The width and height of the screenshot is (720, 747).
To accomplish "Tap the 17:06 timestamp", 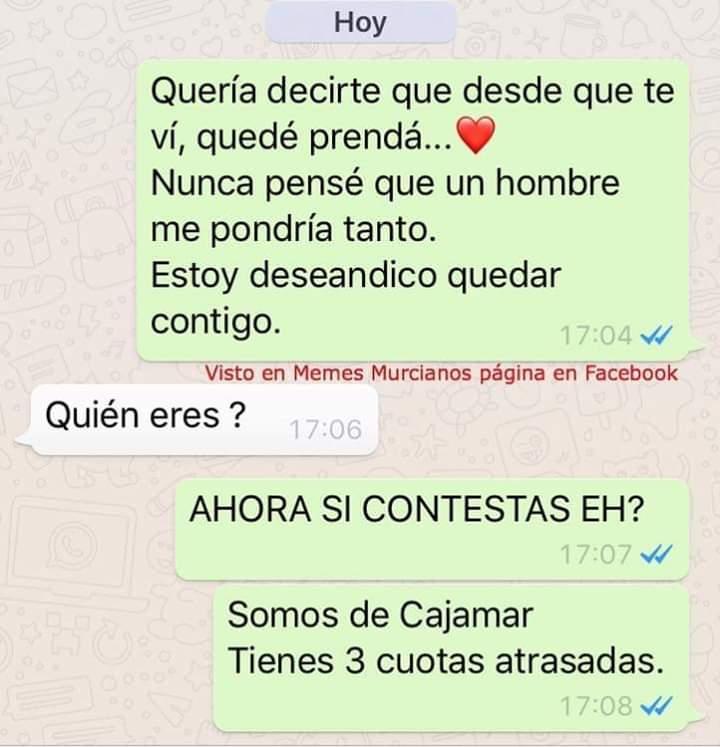I will [x=326, y=430].
